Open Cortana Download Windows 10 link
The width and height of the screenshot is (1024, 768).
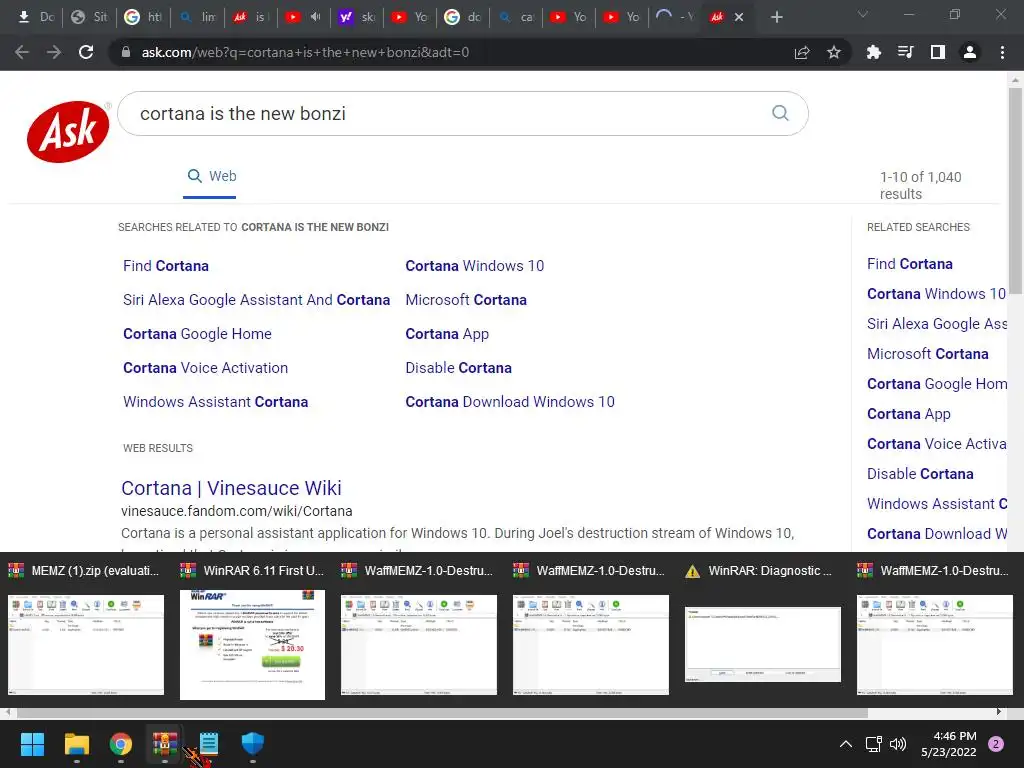pyautogui.click(x=510, y=402)
